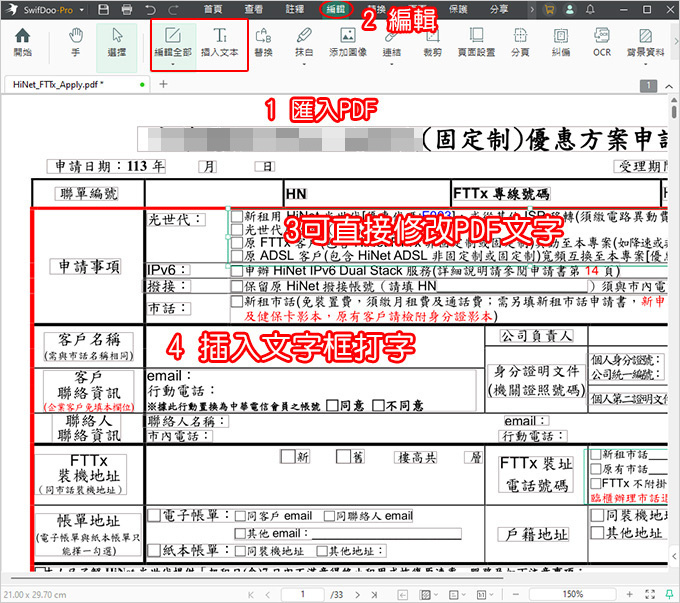Image resolution: width=680 pixels, height=603 pixels.
Task: Zoom out with the minus button
Action: point(515,594)
